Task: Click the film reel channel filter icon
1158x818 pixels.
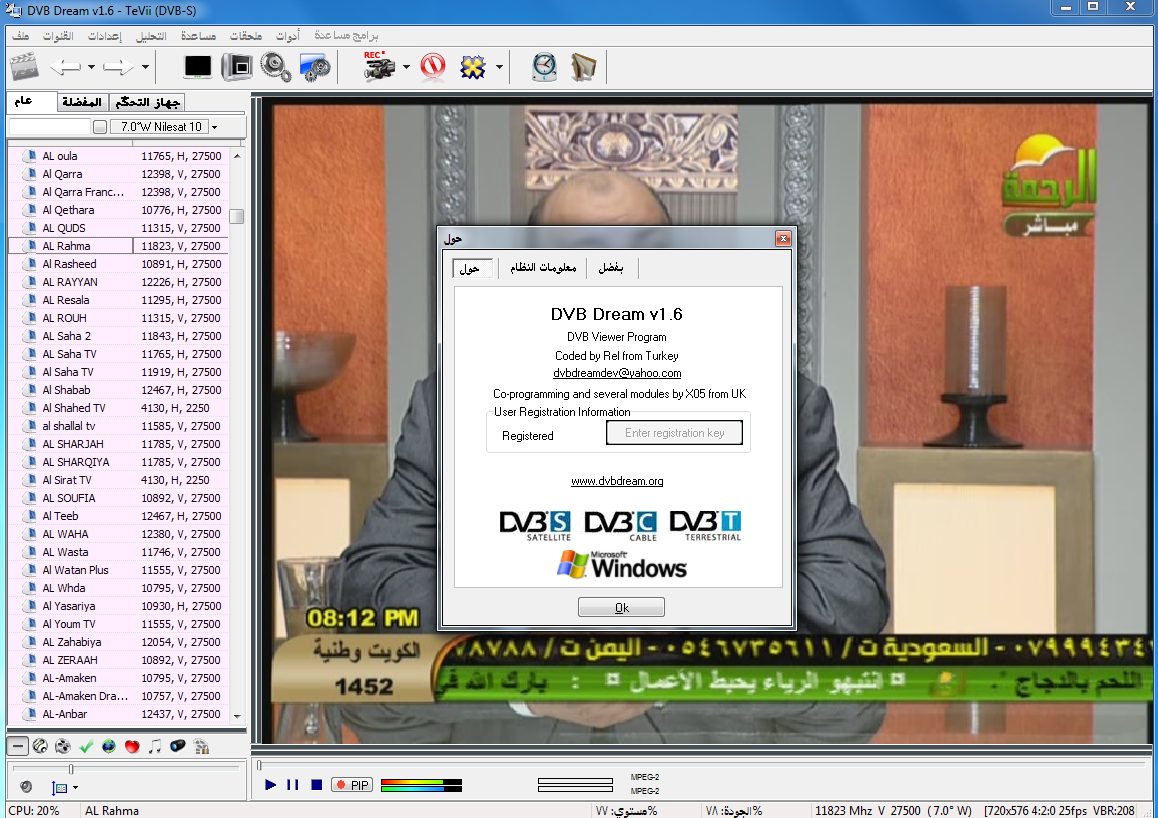Action: tap(64, 746)
